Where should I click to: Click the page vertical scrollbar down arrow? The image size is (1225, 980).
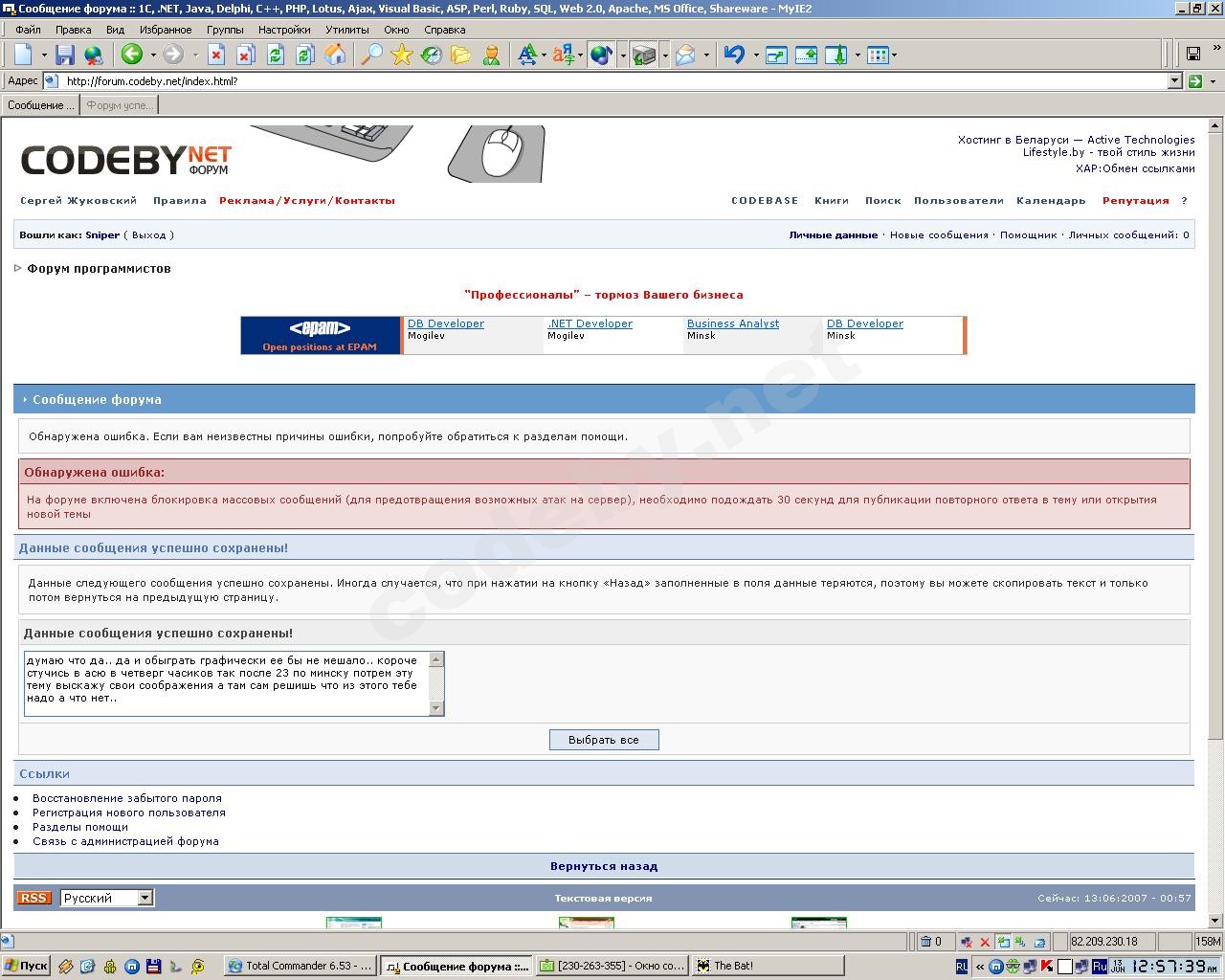[1215, 921]
